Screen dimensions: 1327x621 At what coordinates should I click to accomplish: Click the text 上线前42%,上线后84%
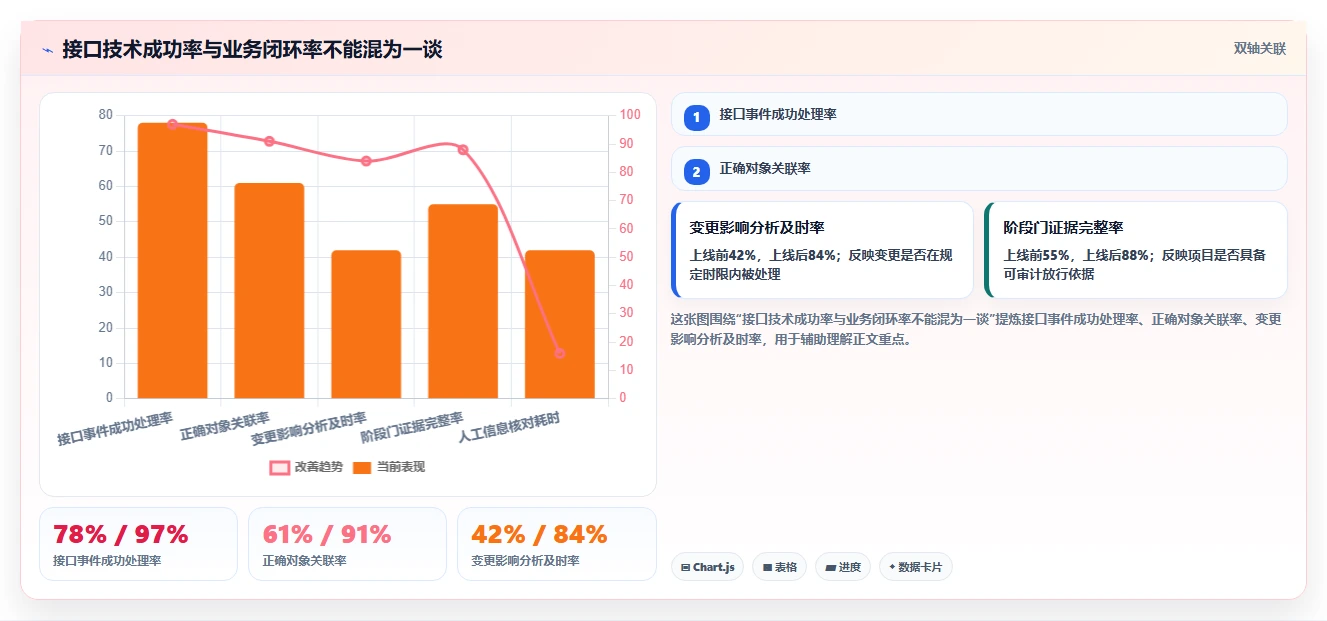763,255
